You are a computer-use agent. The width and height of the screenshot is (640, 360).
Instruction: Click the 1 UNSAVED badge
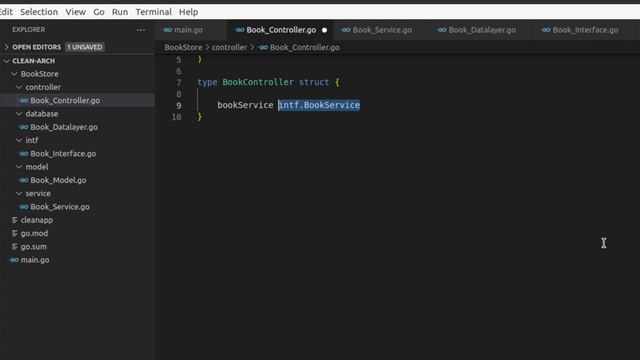coord(85,47)
